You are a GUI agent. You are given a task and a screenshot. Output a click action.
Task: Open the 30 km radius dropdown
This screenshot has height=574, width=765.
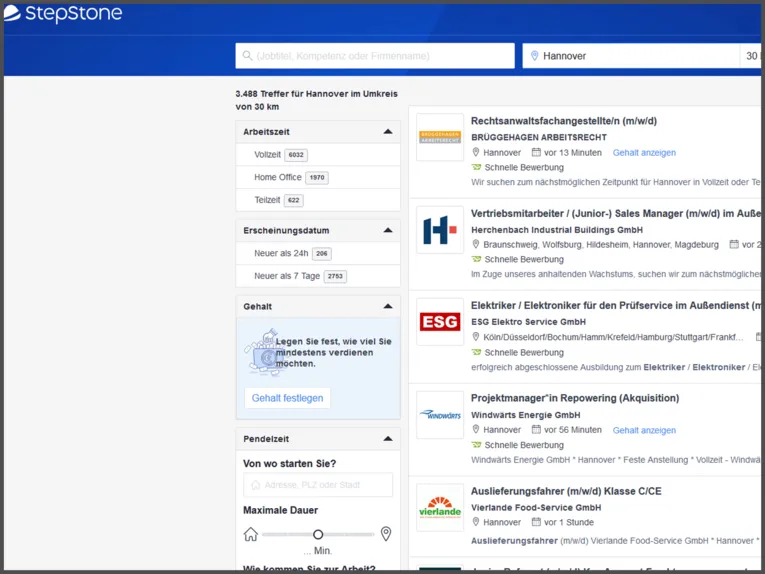(x=751, y=56)
